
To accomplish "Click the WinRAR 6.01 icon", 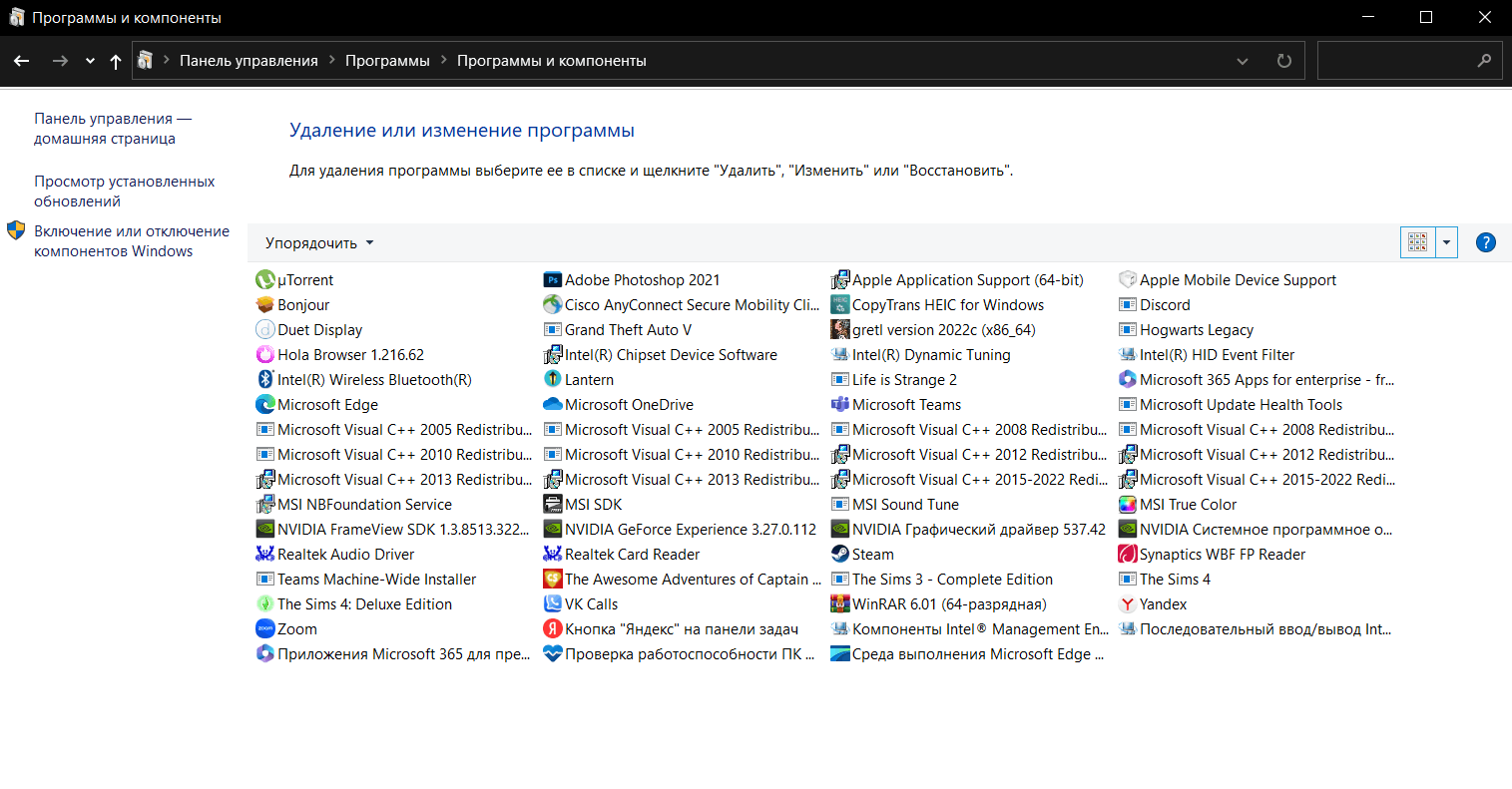I will click(x=839, y=604).
